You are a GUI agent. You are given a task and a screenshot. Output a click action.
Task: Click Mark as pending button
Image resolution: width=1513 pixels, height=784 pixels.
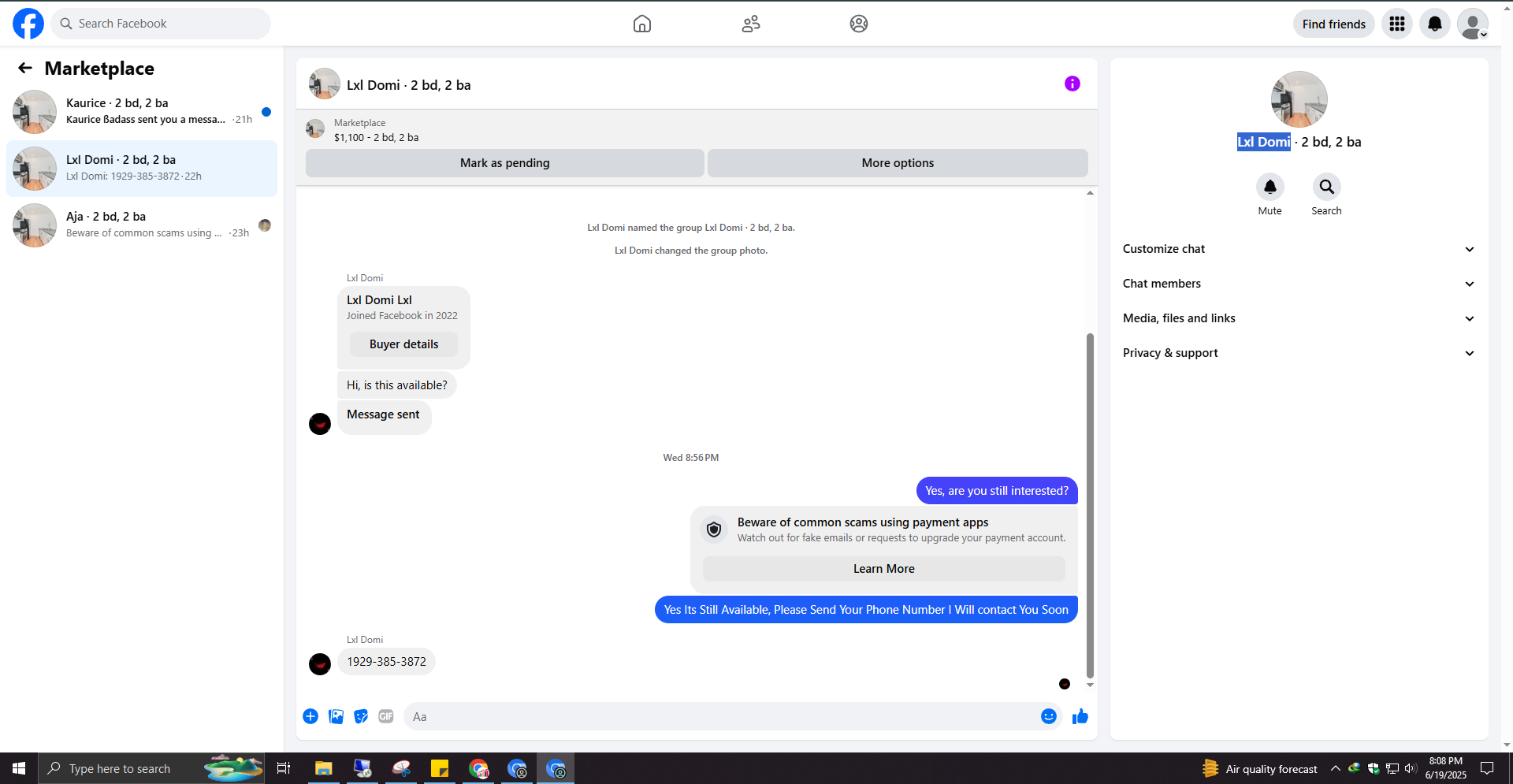[x=505, y=163]
